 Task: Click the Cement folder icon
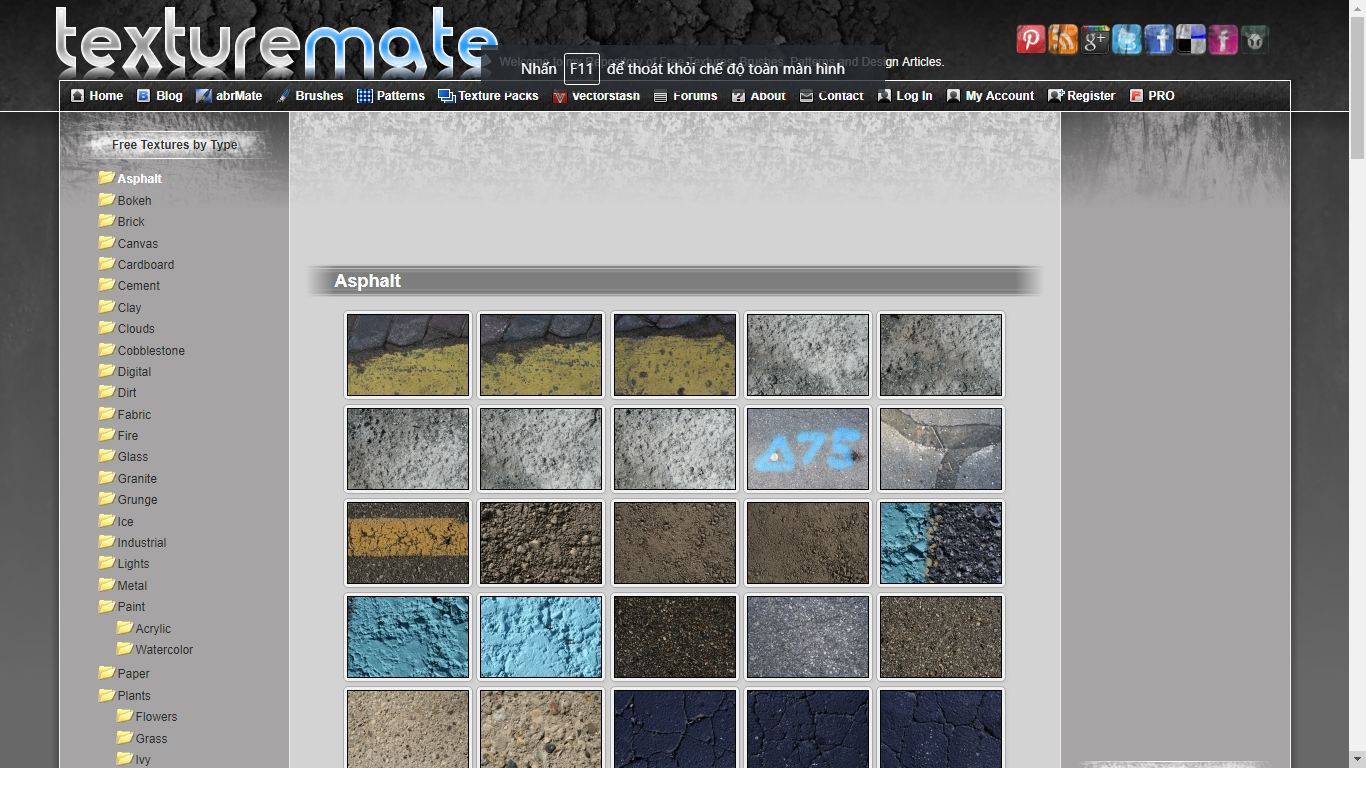[x=107, y=284]
